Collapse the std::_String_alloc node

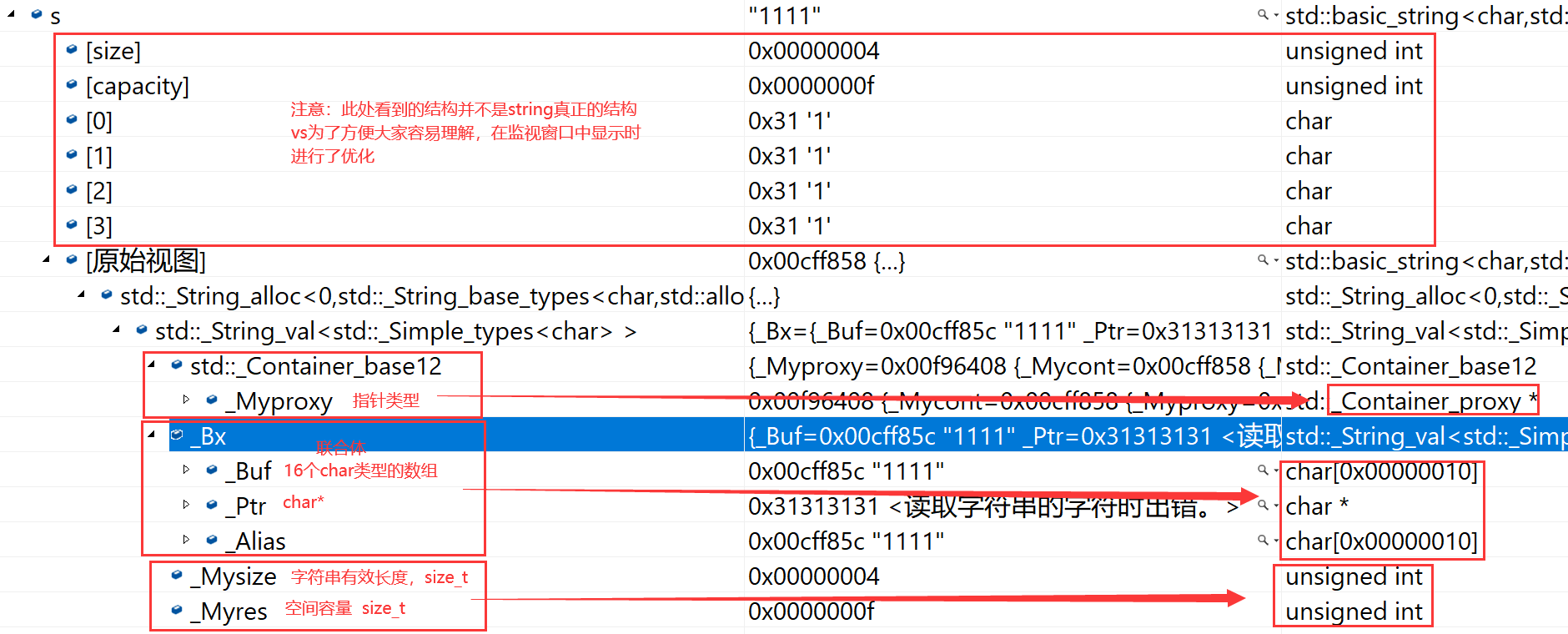click(x=82, y=294)
